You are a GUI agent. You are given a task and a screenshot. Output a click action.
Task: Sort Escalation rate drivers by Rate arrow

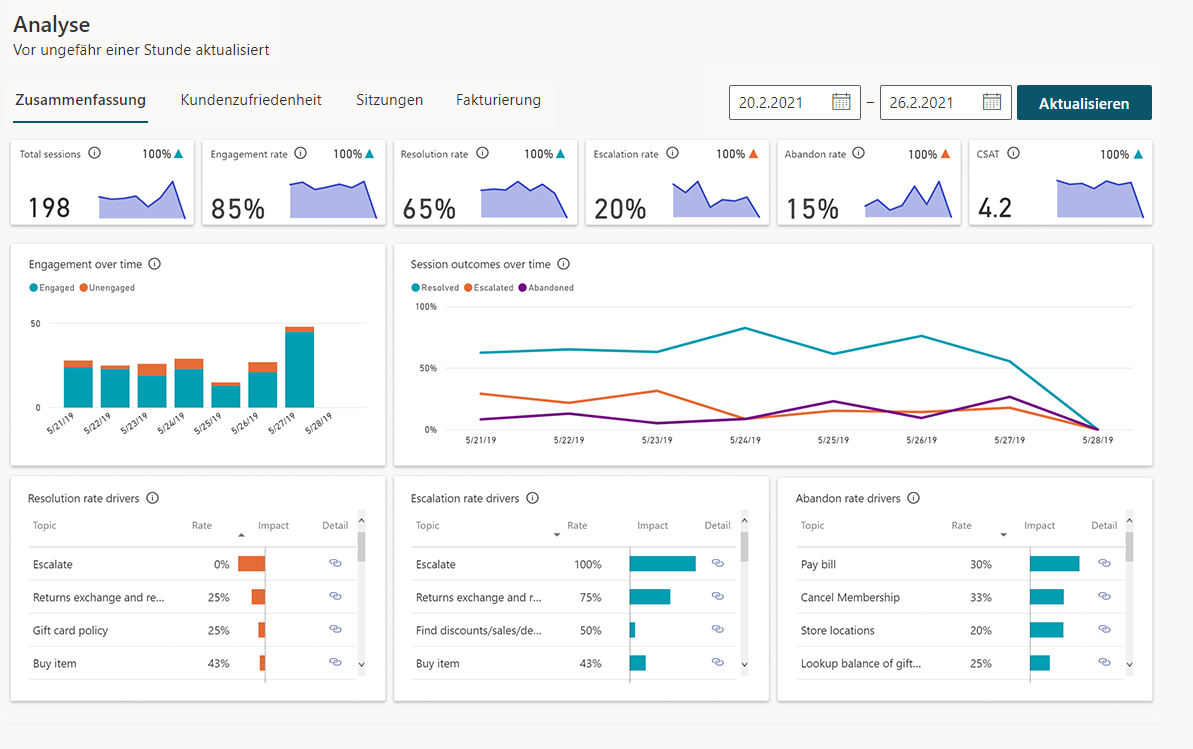pos(557,535)
